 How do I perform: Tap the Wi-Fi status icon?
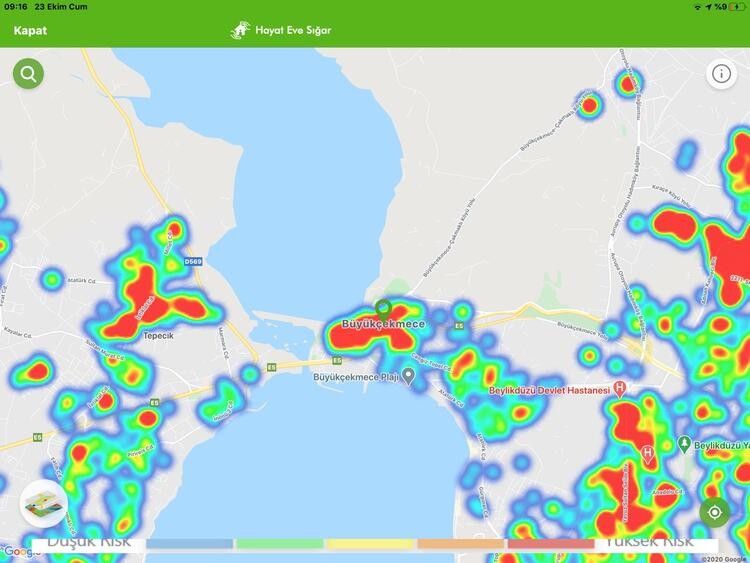click(697, 7)
